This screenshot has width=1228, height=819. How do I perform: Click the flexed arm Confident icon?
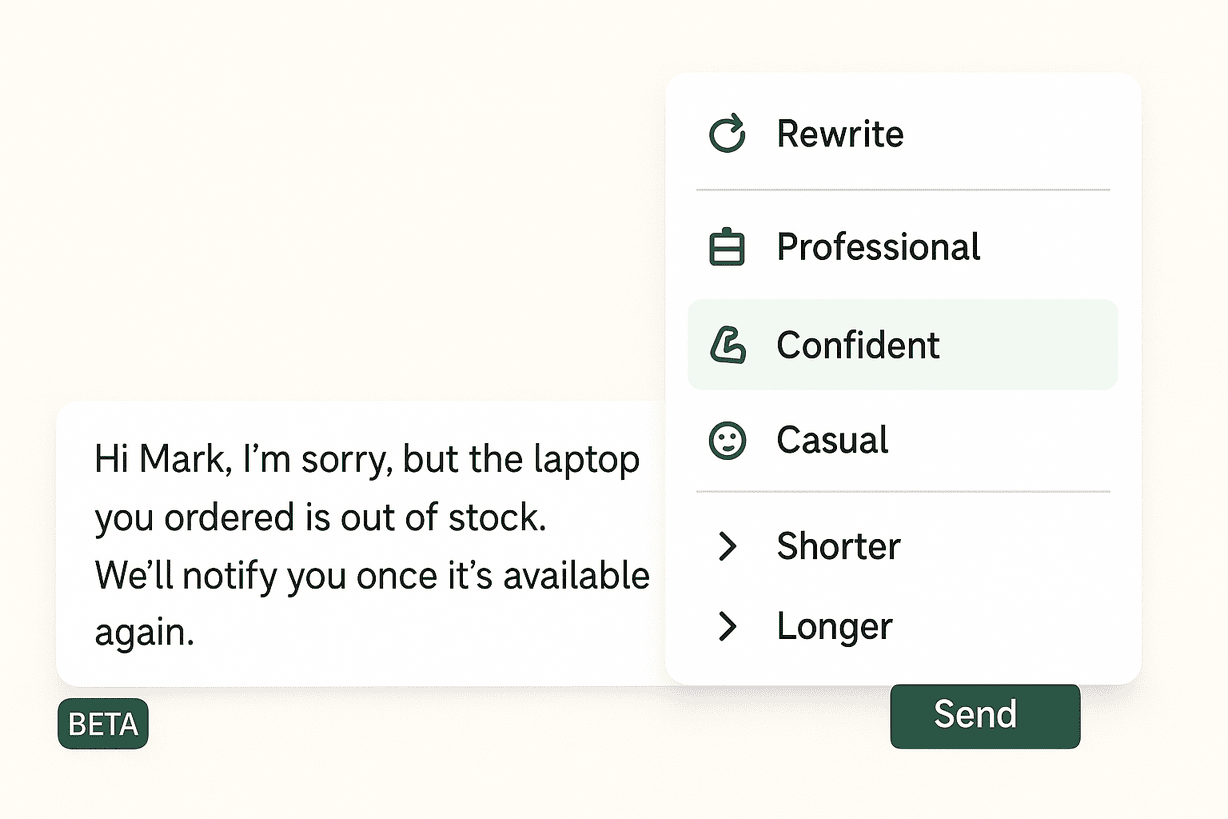(727, 345)
